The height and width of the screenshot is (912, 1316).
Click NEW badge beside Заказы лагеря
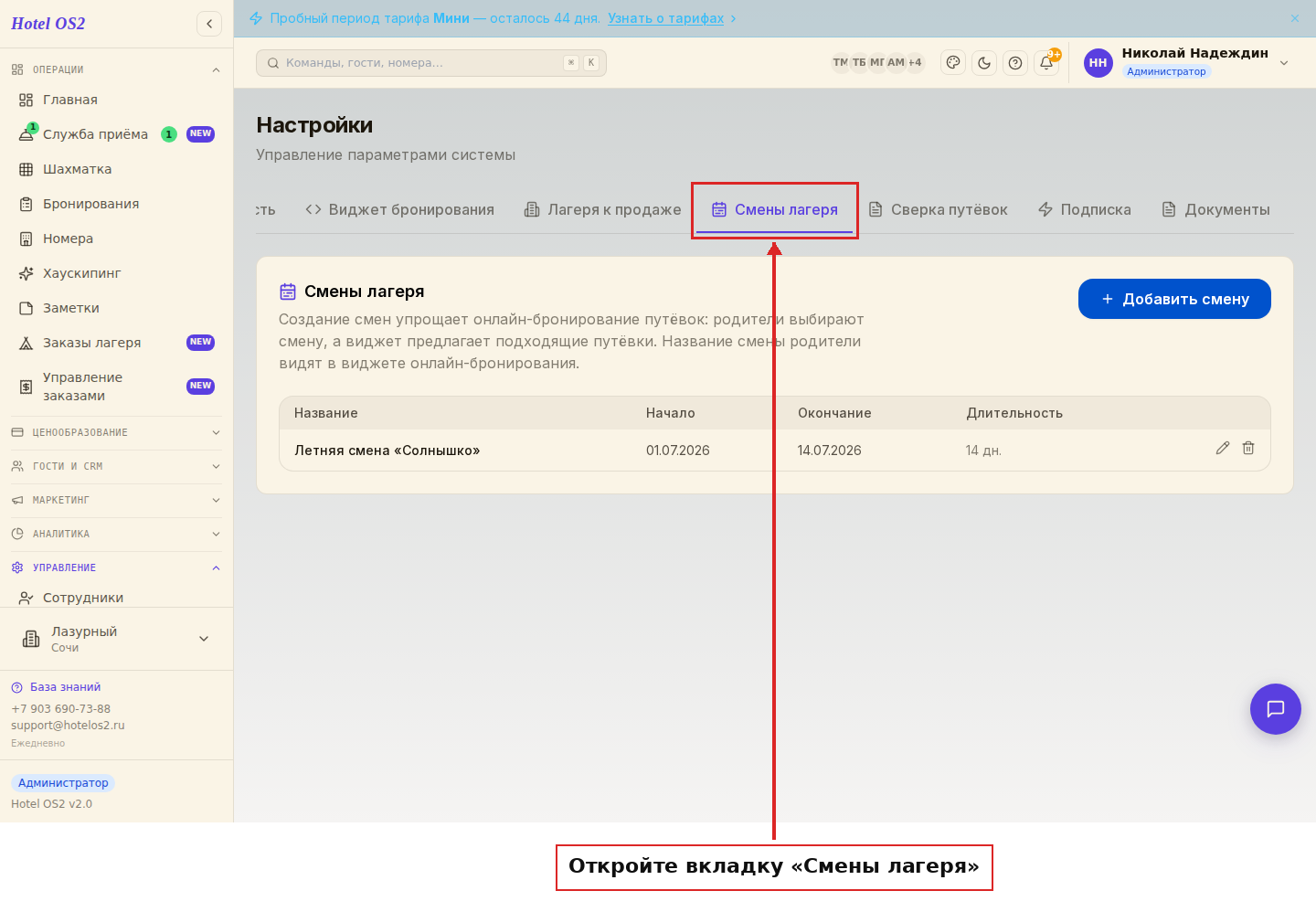200,343
